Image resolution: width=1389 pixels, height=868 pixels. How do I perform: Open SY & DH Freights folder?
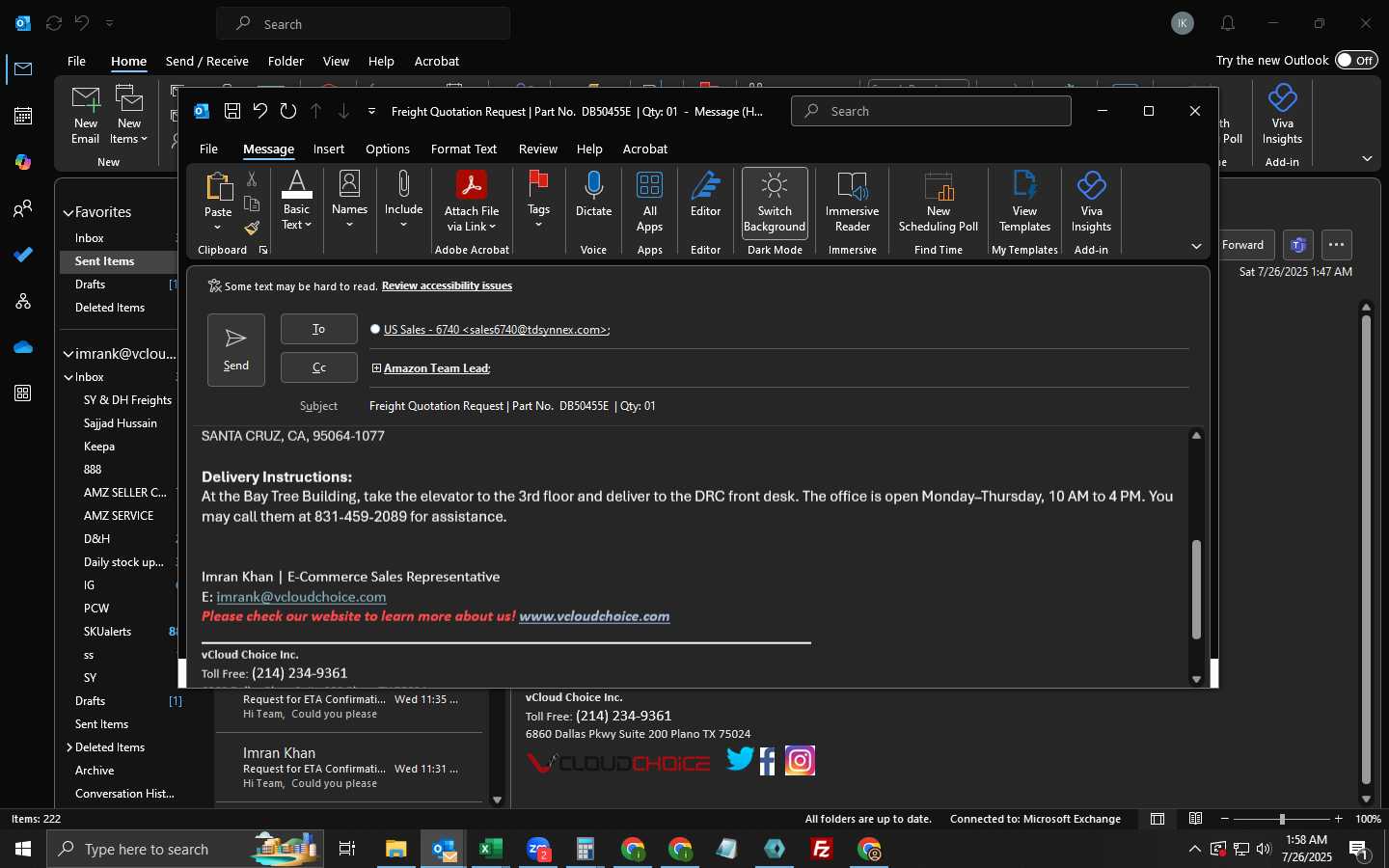pyautogui.click(x=127, y=400)
